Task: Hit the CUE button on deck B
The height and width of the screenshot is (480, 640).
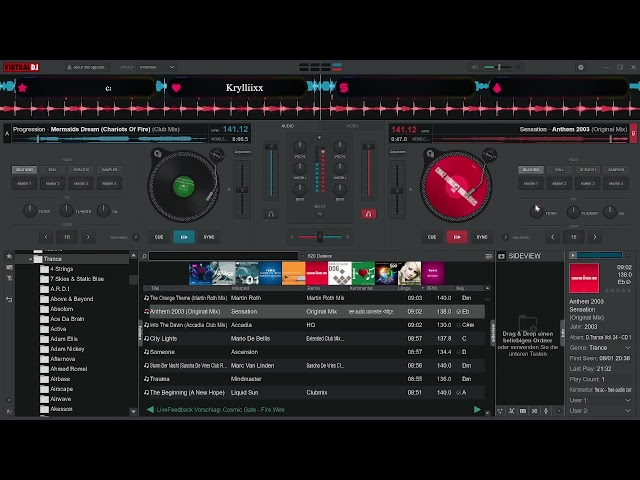Action: pos(432,237)
